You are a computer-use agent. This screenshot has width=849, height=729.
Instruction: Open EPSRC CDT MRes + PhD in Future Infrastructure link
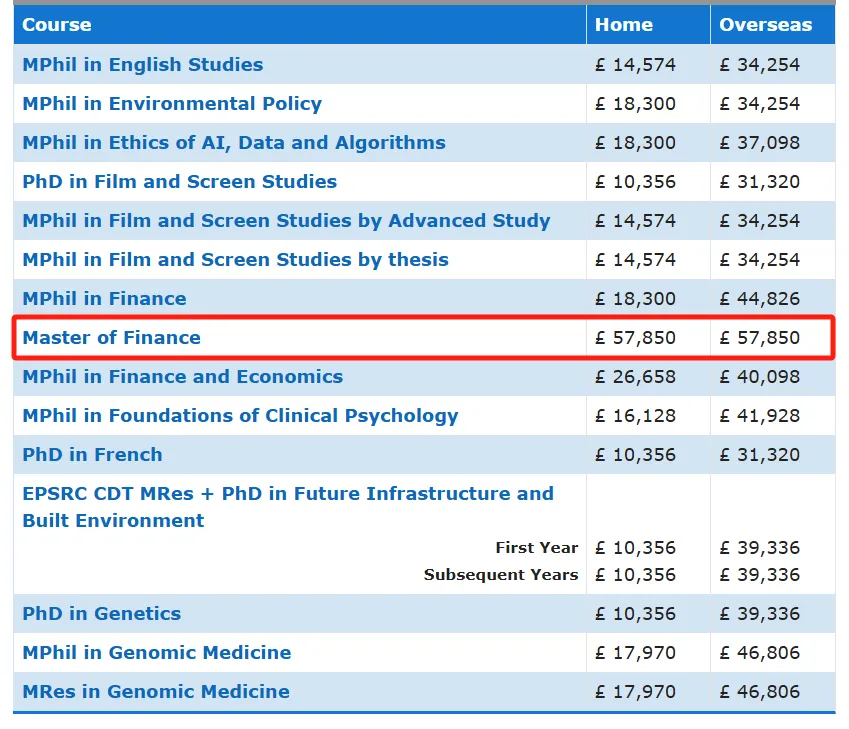[x=287, y=494]
